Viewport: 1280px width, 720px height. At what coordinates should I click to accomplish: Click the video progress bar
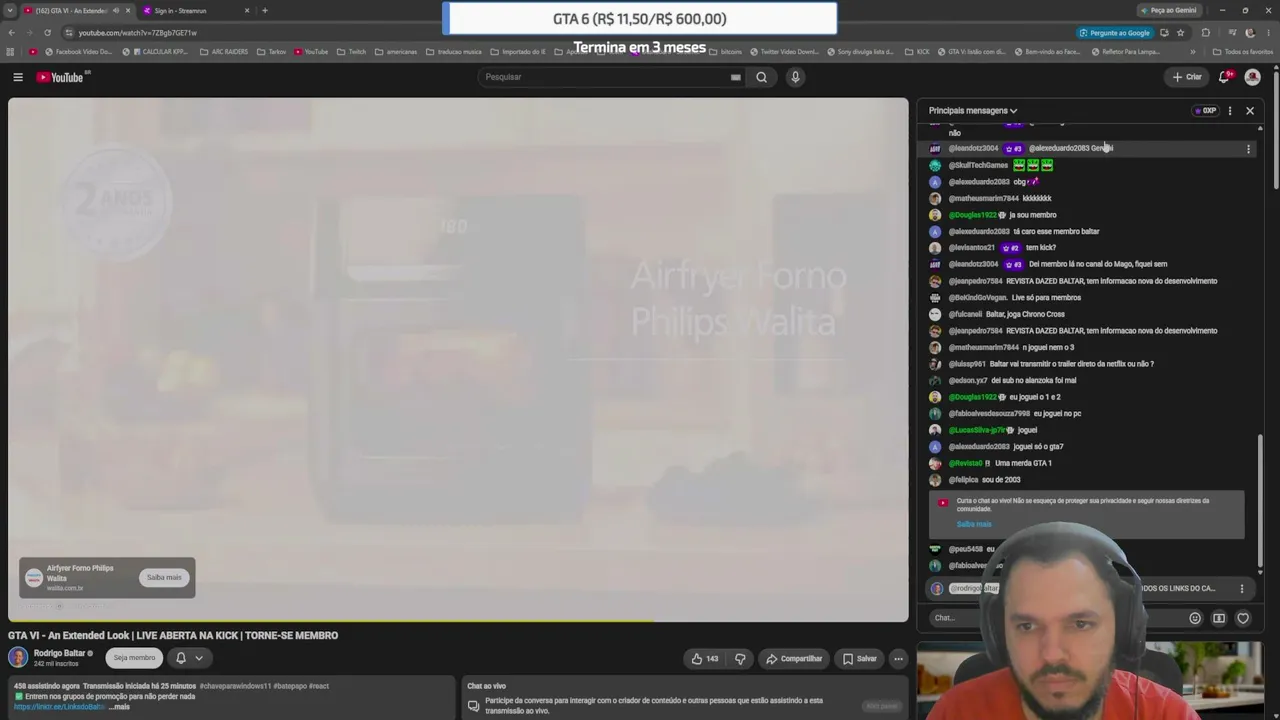coord(458,620)
